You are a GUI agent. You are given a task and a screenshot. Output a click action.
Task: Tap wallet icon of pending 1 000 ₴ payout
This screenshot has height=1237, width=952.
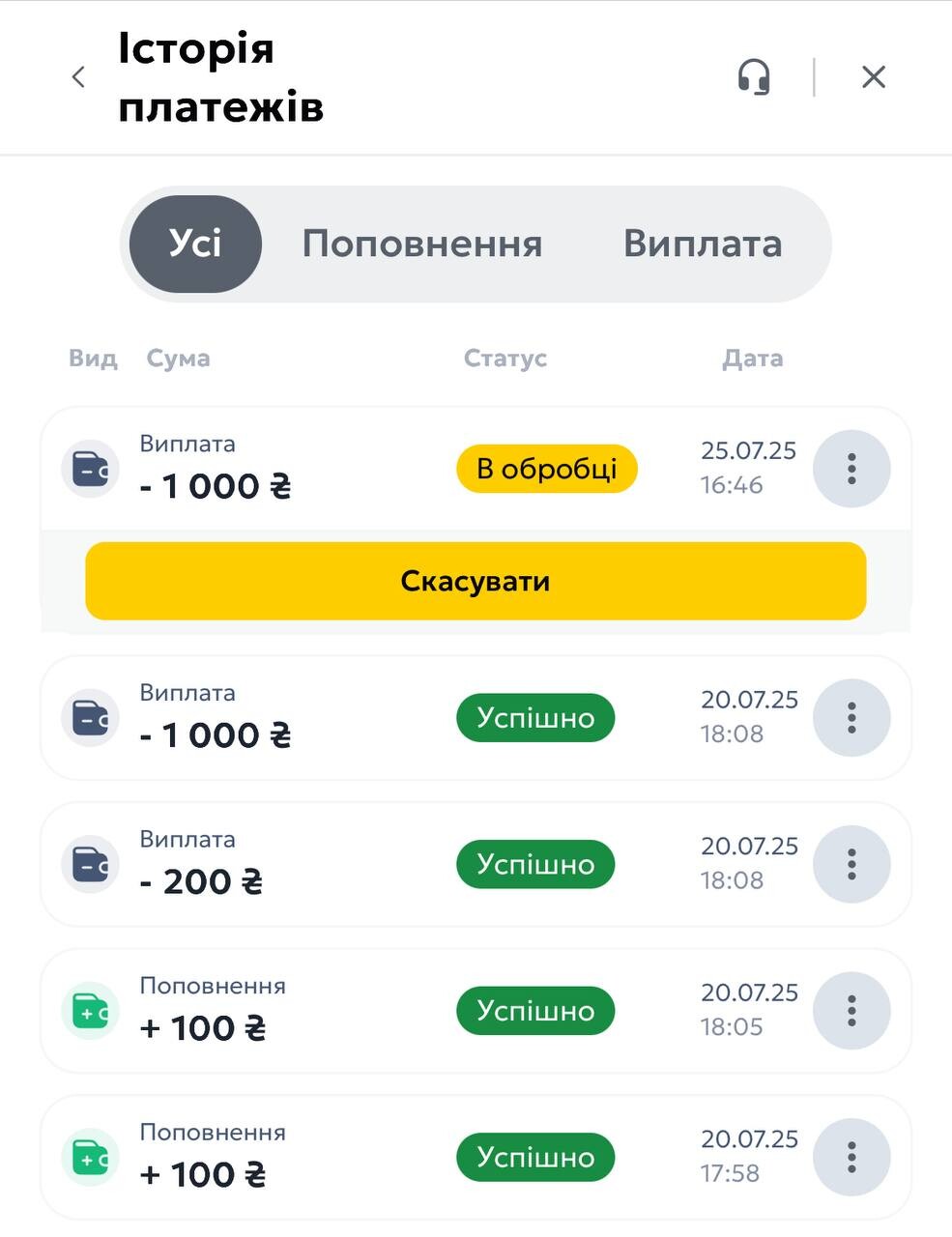90,470
